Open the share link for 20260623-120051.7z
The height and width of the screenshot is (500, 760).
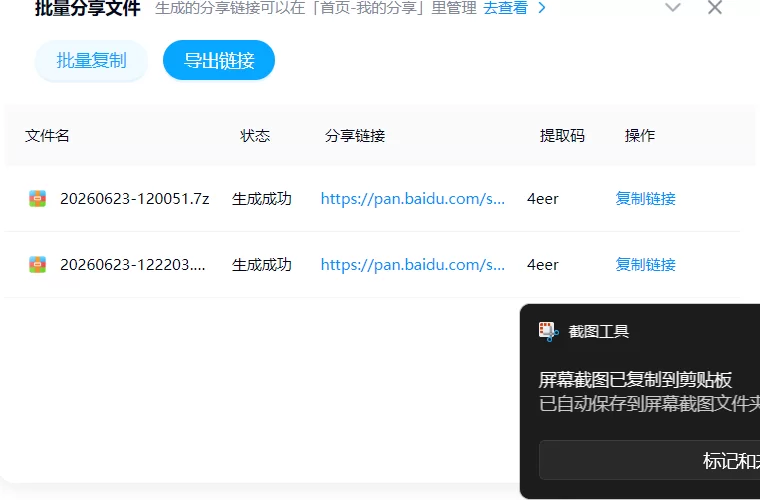coord(413,199)
